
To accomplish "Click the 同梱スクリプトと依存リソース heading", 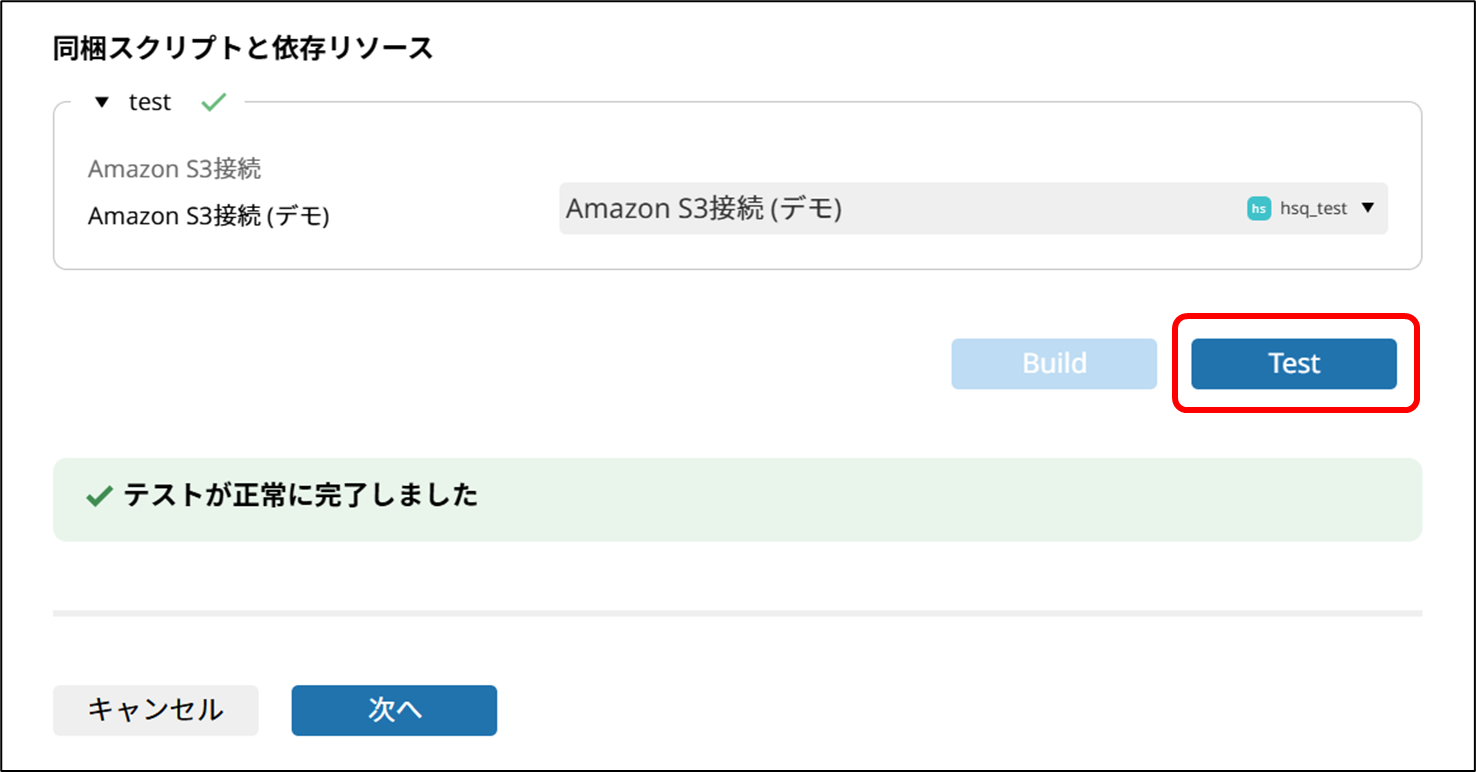I will tap(243, 48).
